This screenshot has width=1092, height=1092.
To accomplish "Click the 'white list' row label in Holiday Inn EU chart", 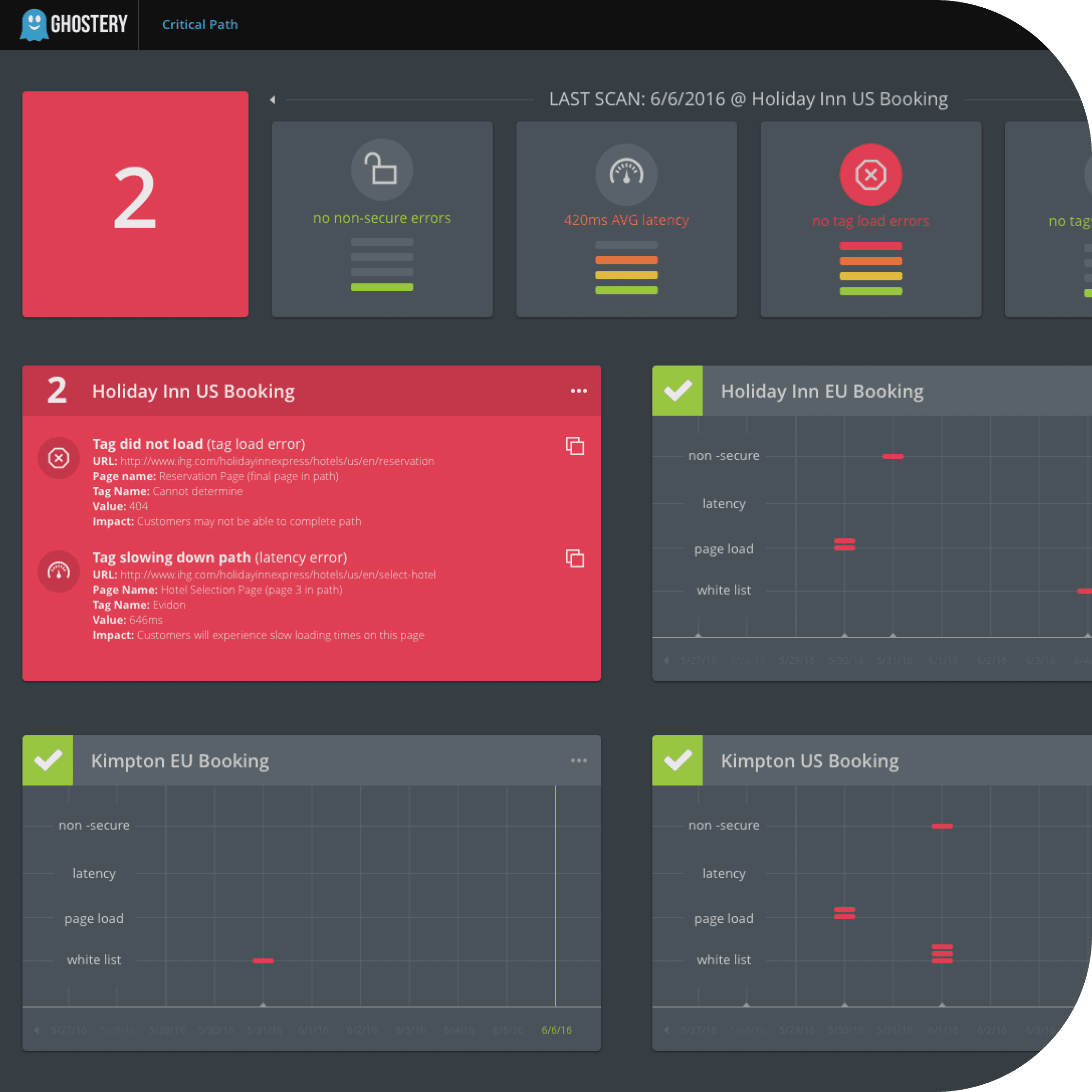I will (x=724, y=590).
